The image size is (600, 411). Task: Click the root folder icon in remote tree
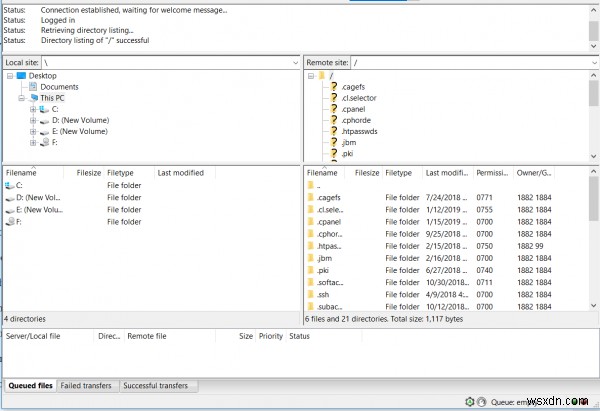322,75
